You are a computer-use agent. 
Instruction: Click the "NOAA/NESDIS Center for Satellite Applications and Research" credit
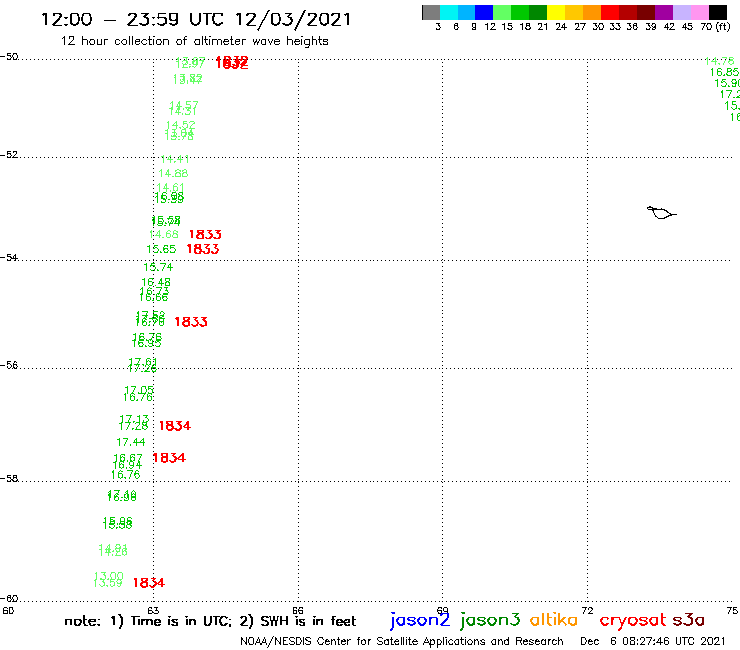(402, 641)
